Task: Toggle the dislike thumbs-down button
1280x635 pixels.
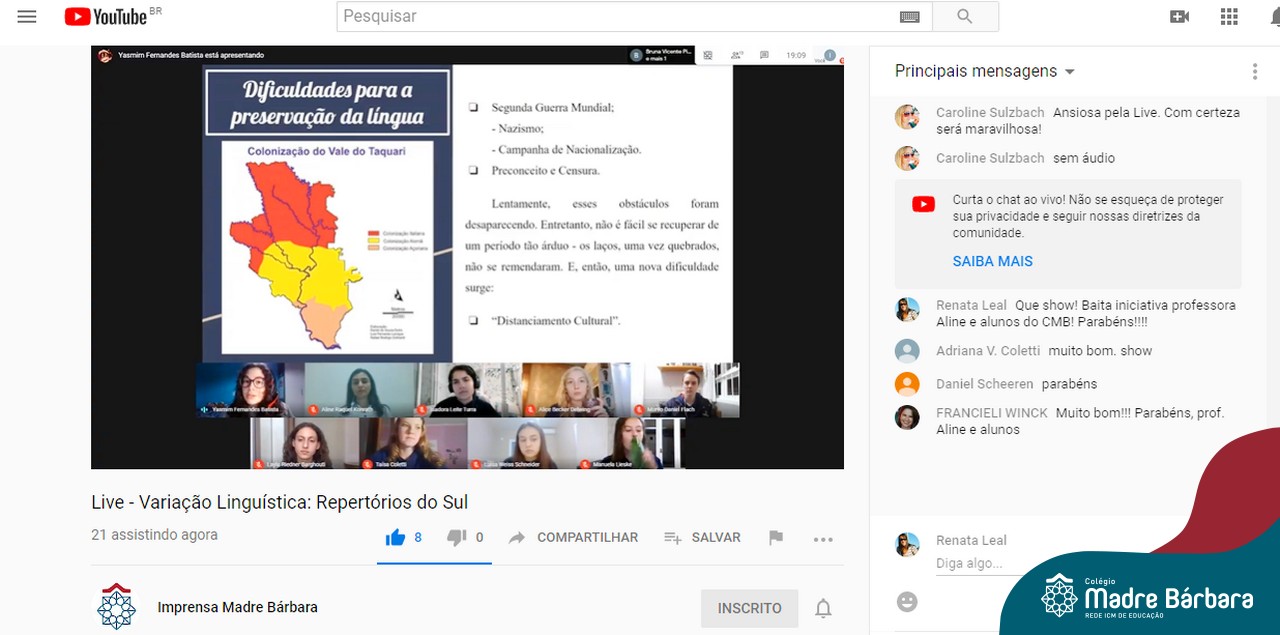Action: 457,538
